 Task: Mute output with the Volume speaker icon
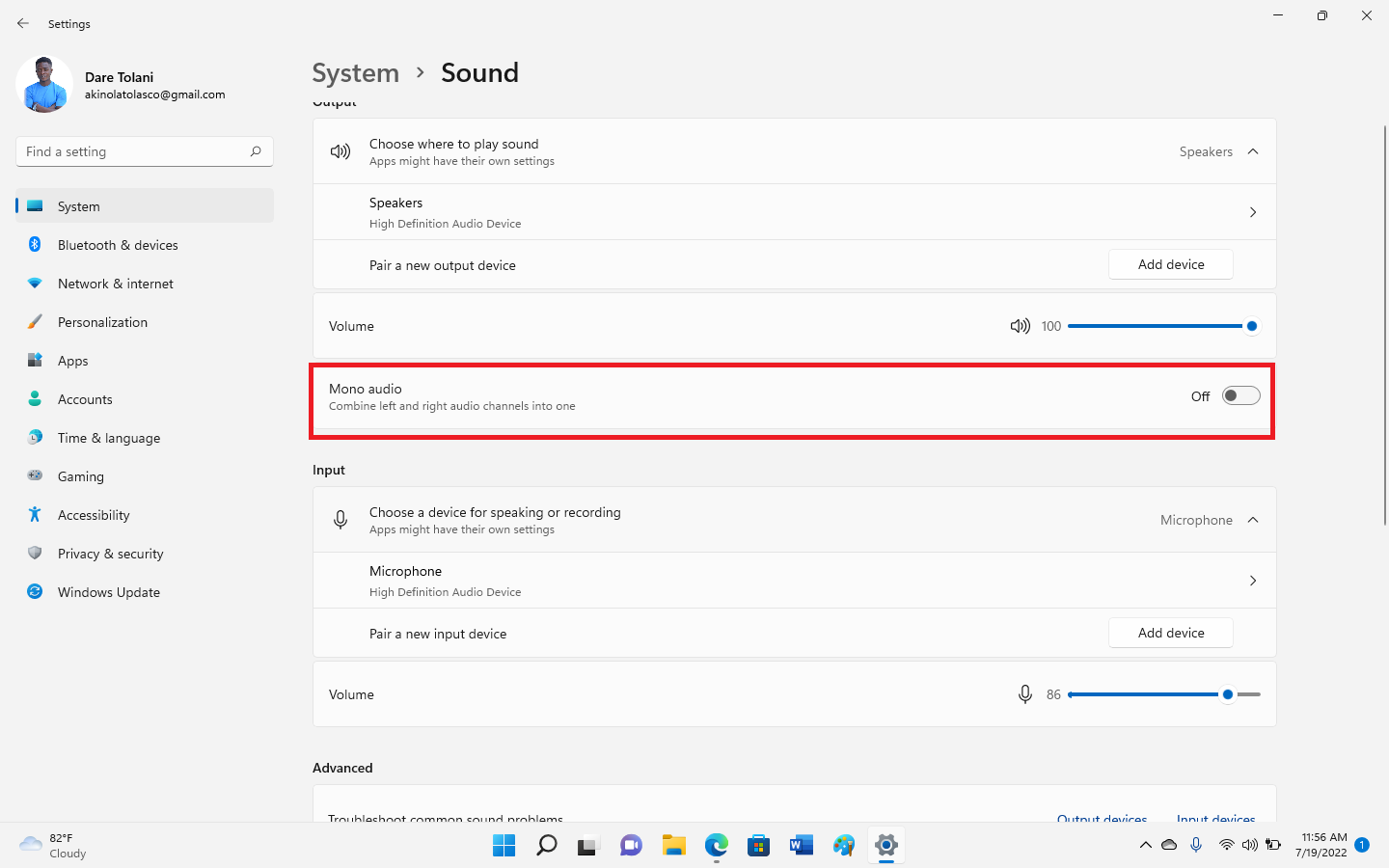click(1020, 326)
